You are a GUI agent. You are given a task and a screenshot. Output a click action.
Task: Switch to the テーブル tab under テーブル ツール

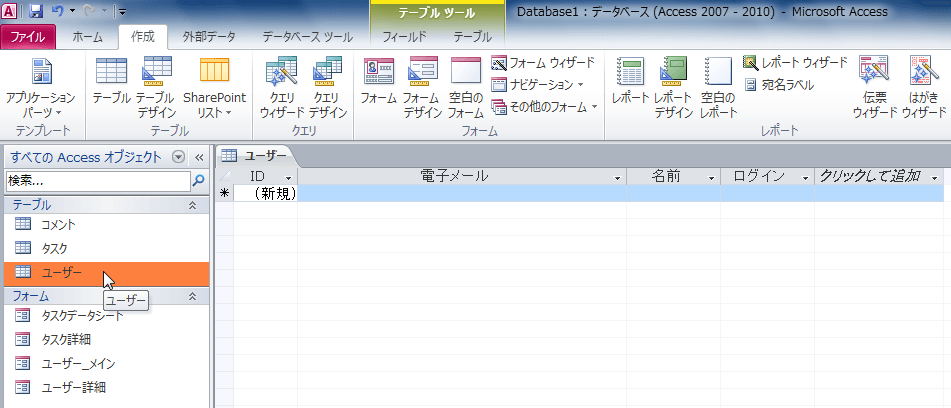coord(472,37)
